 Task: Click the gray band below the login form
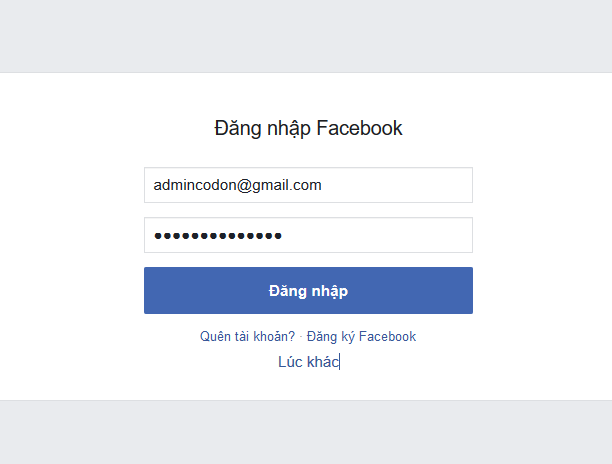click(306, 432)
